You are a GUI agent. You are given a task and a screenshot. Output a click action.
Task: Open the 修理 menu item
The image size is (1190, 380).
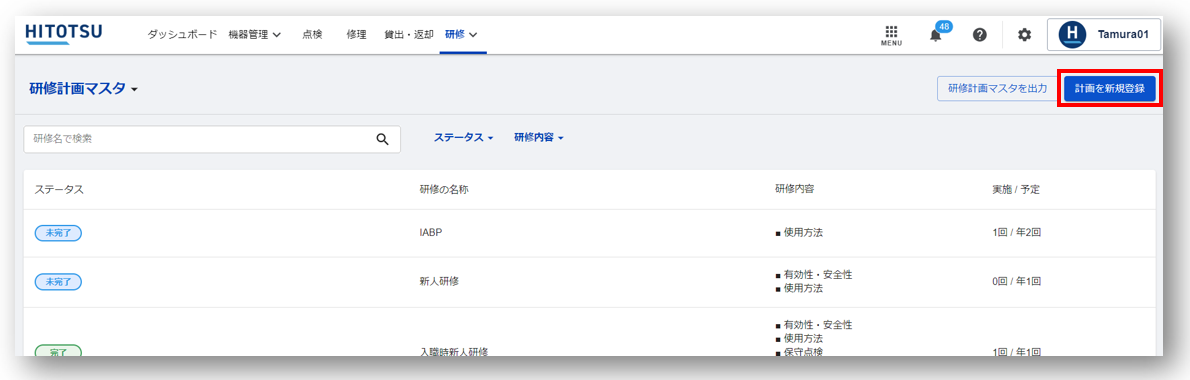tap(356, 35)
